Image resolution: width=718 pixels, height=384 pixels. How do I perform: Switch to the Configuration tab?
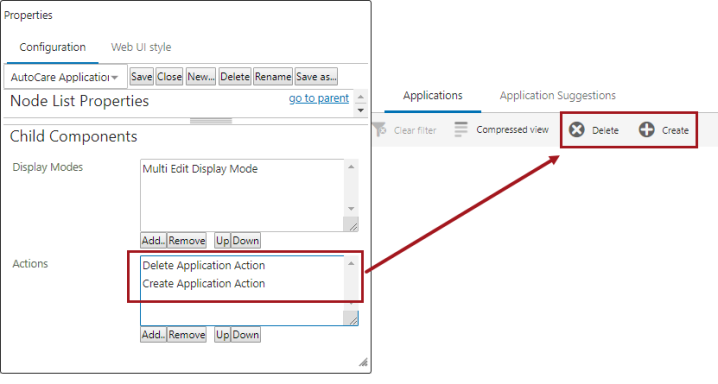53,47
